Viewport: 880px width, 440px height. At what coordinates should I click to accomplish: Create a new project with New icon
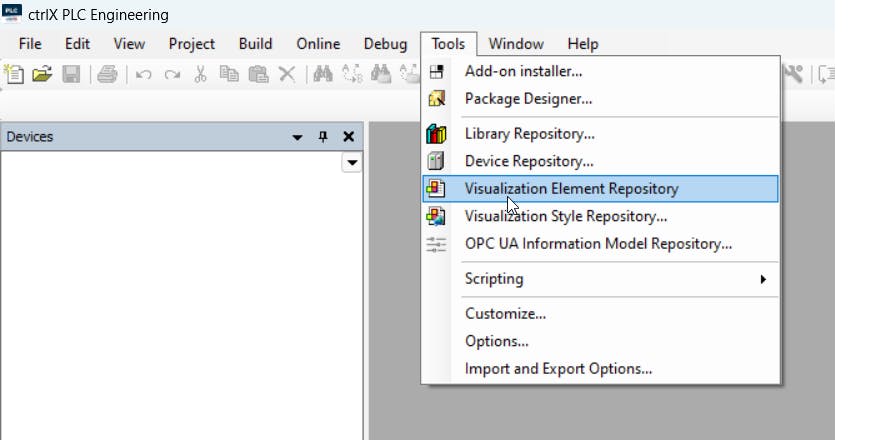coord(13,74)
